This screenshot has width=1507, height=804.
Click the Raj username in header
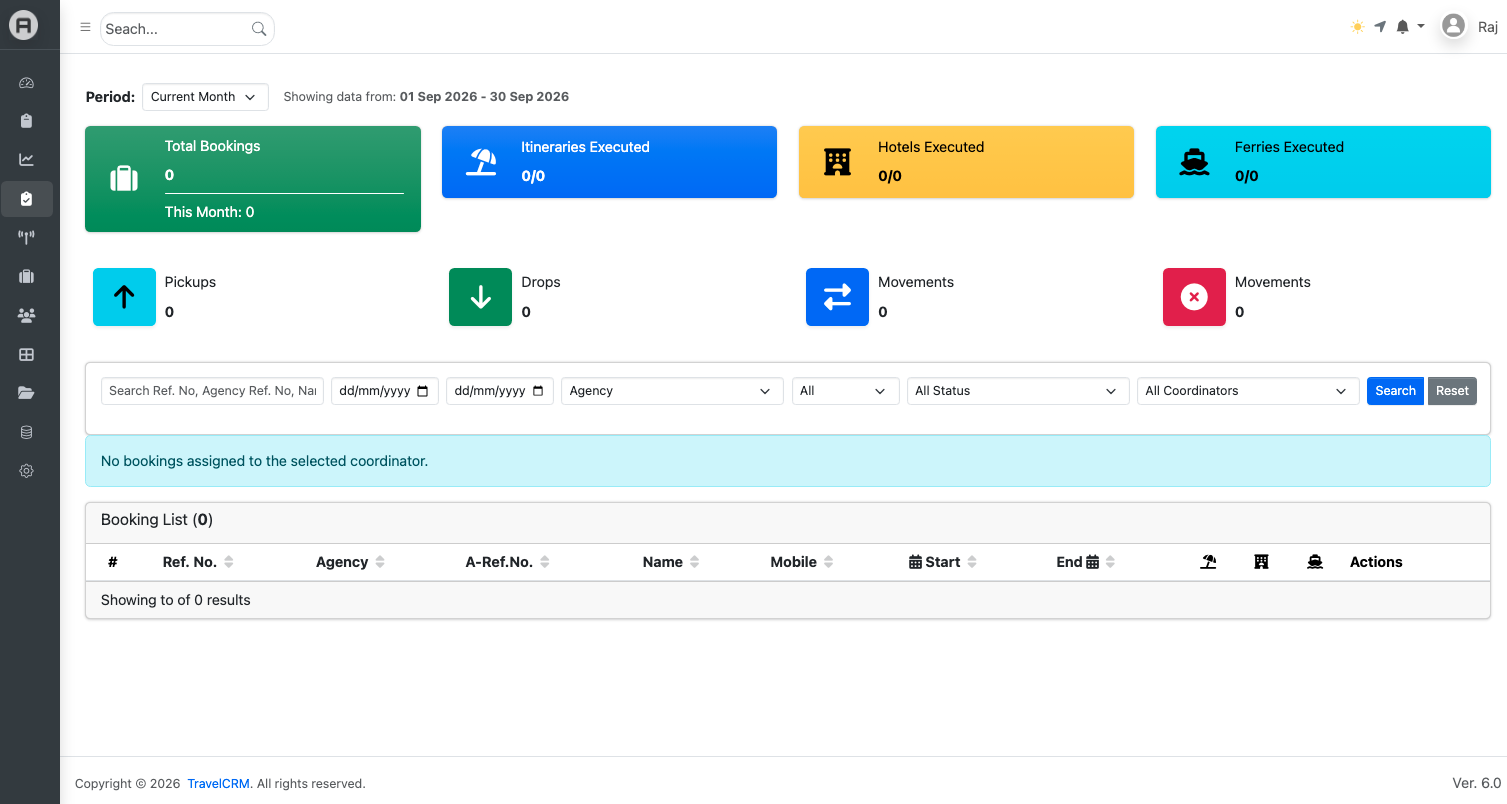1488,27
